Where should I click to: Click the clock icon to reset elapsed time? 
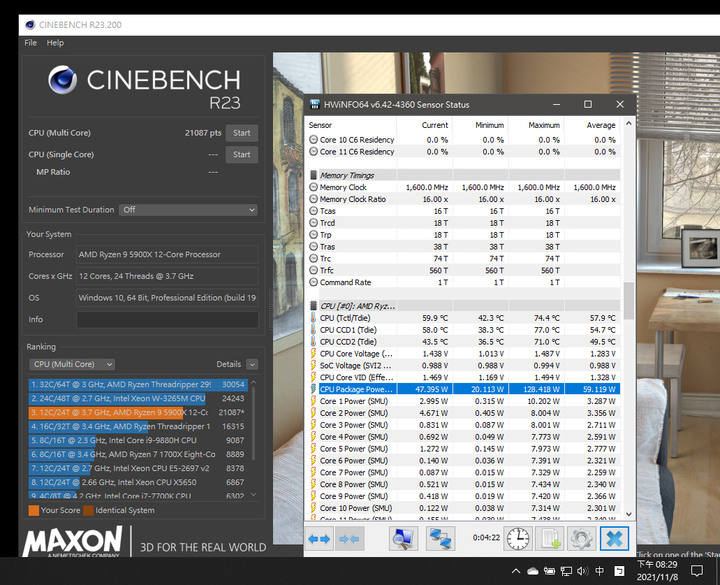tap(518, 539)
